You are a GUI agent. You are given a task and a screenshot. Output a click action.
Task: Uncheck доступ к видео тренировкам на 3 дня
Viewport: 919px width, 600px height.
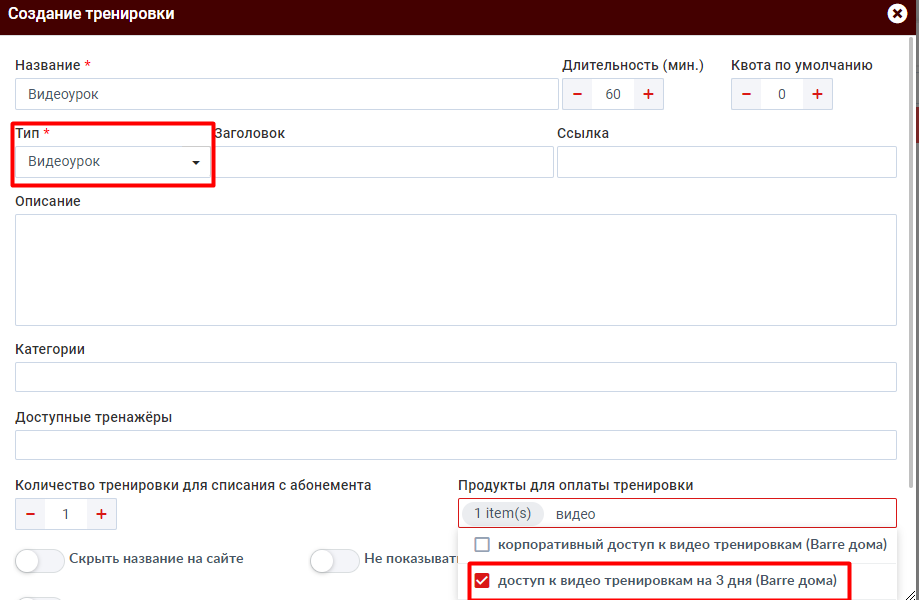point(482,581)
